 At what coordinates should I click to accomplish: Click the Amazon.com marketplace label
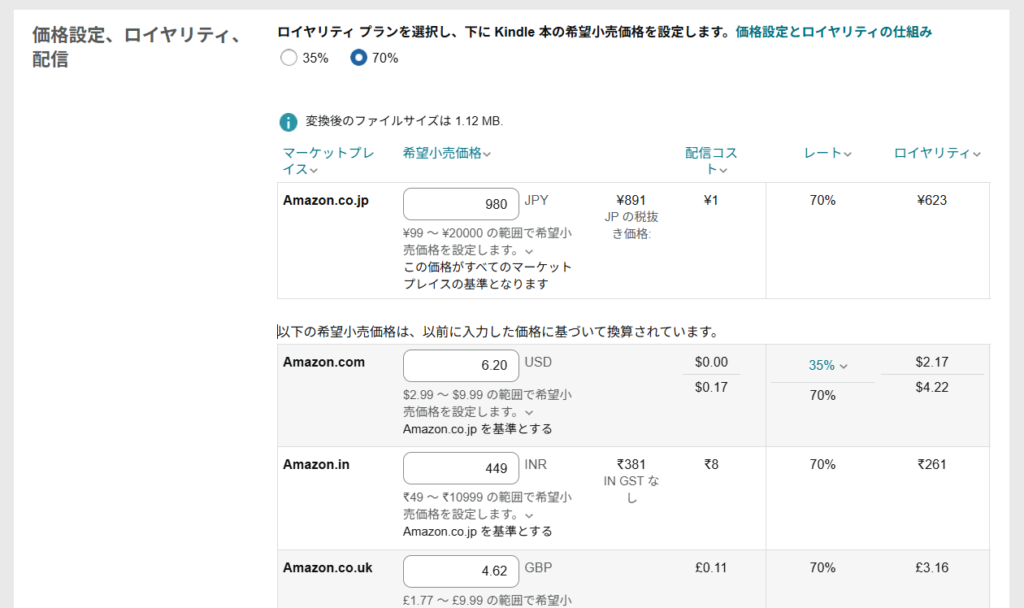(323, 362)
